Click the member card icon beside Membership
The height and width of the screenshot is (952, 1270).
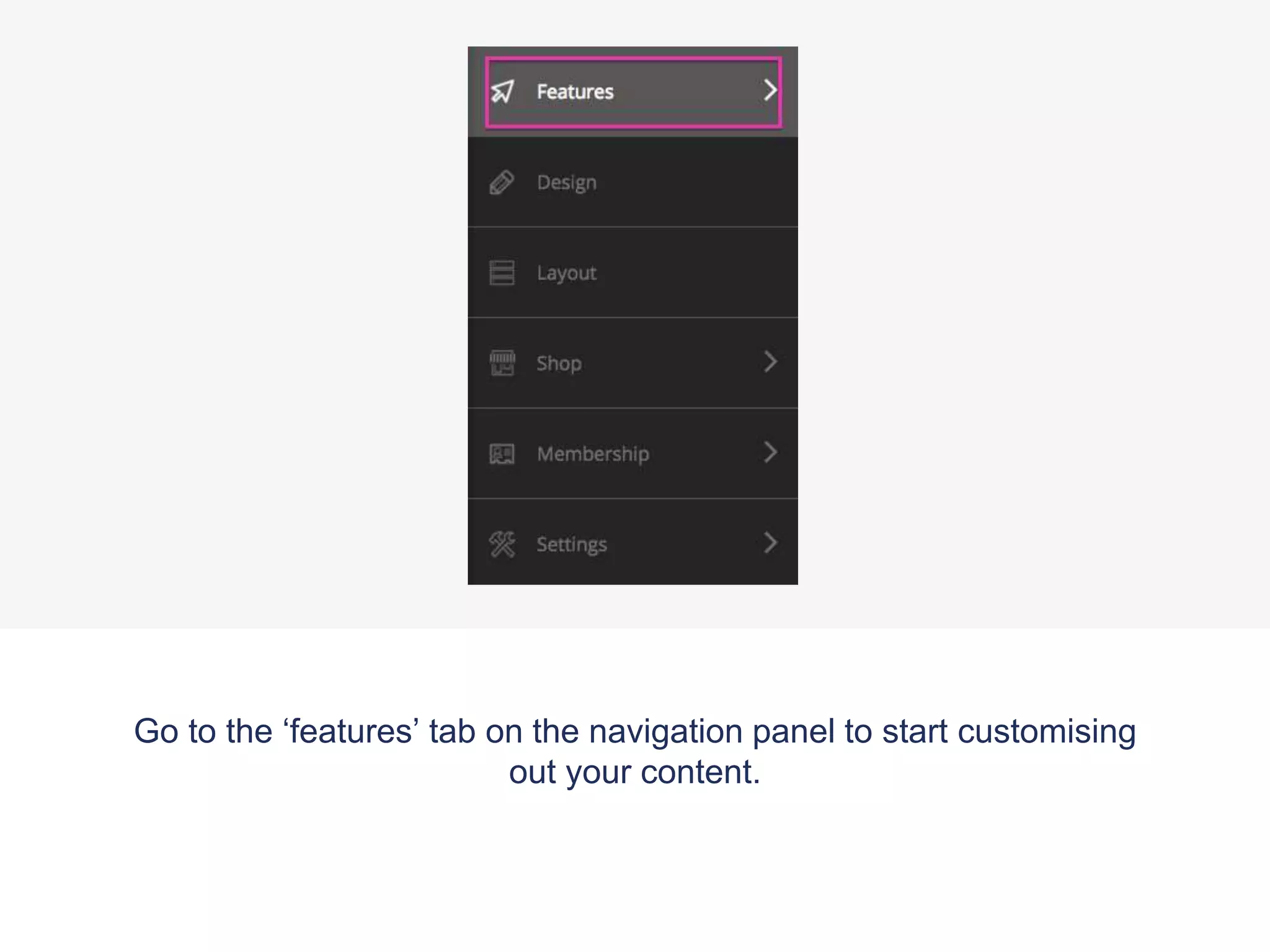(x=502, y=454)
